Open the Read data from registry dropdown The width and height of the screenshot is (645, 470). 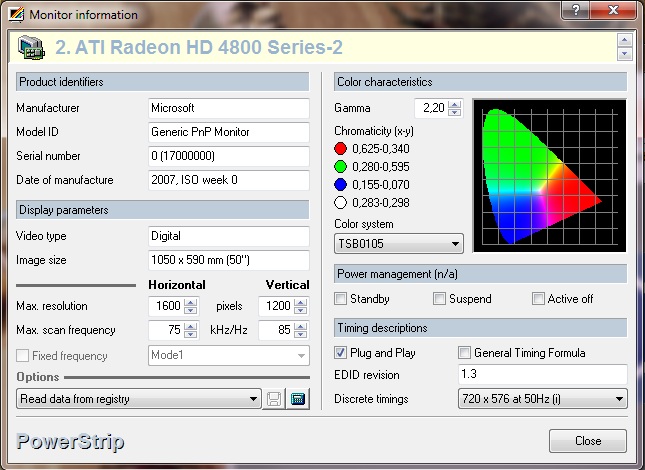(139, 399)
